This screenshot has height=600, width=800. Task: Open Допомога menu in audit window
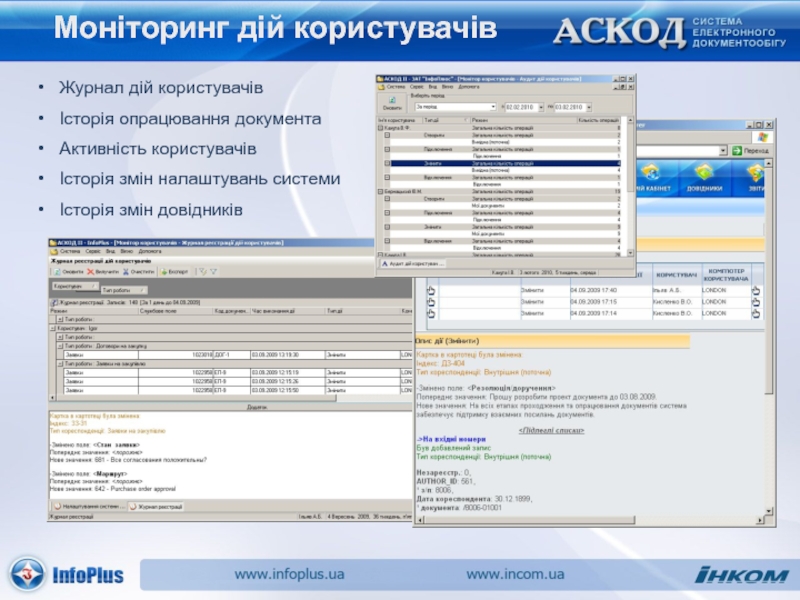[469, 87]
